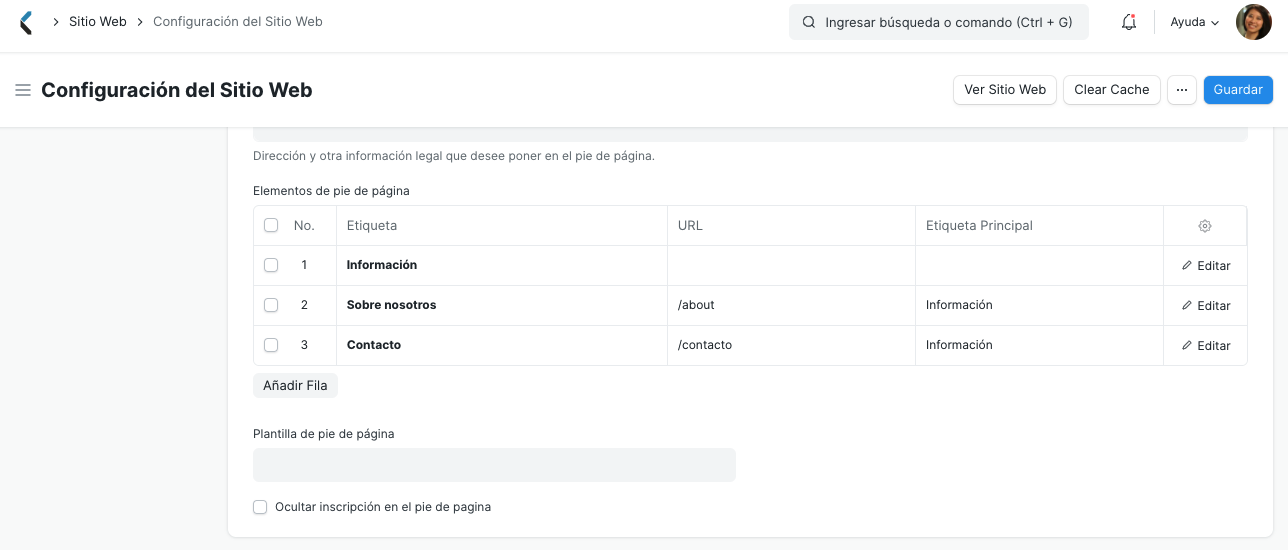Image resolution: width=1288 pixels, height=550 pixels.
Task: Select all rows with header checkbox
Action: [x=271, y=225]
